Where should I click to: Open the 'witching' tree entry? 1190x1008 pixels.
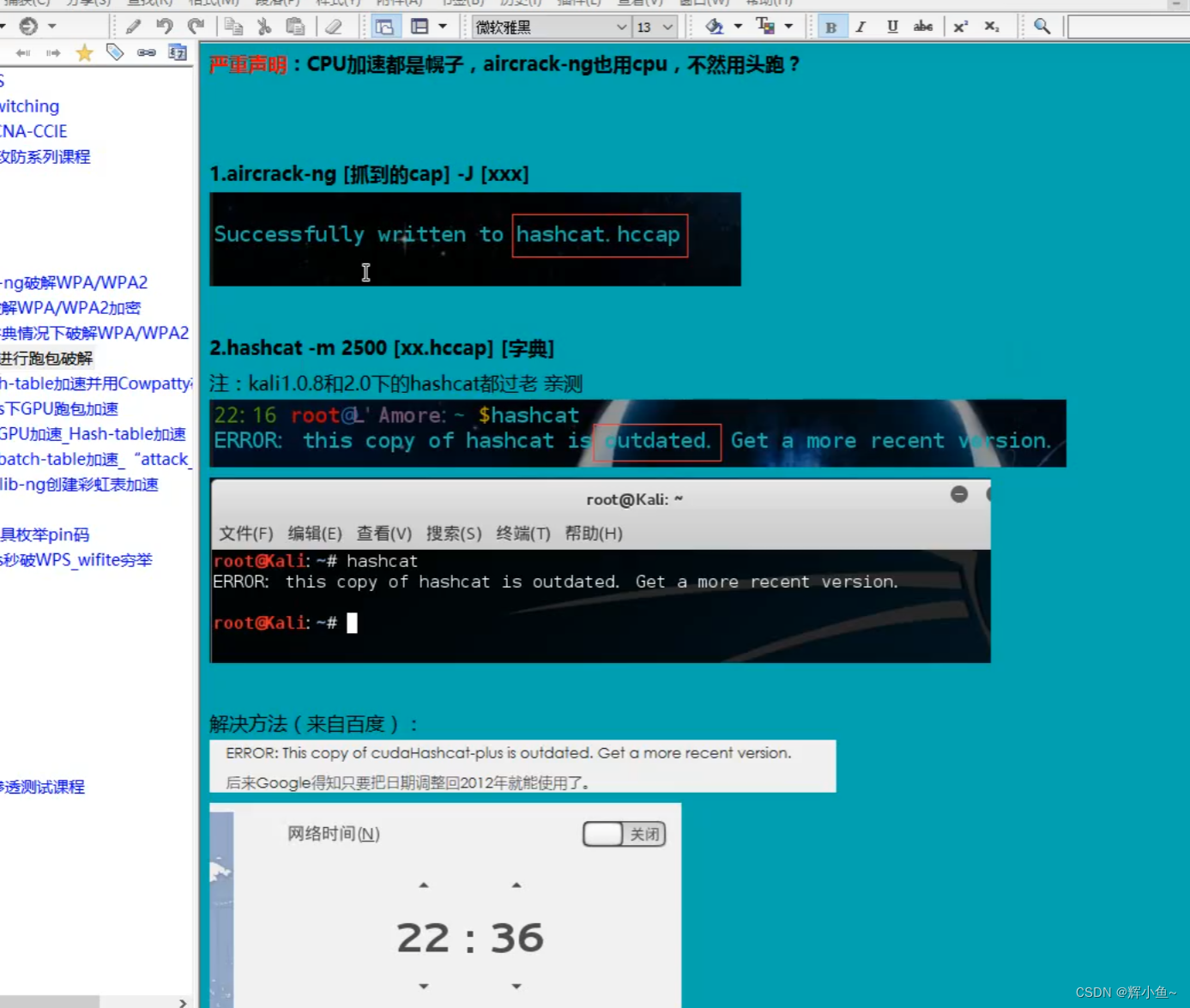click(x=29, y=106)
